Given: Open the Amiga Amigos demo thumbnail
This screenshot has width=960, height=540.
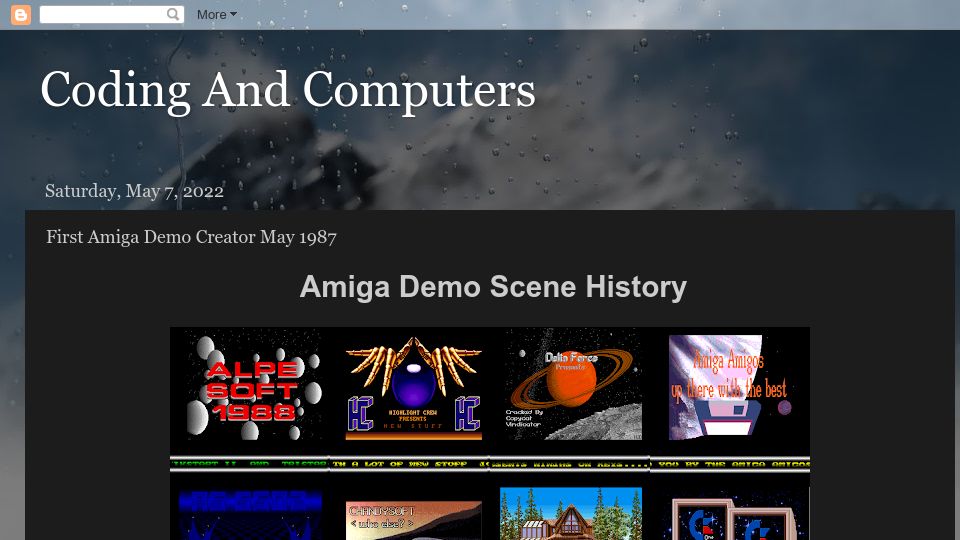Looking at the screenshot, I should 730,387.
